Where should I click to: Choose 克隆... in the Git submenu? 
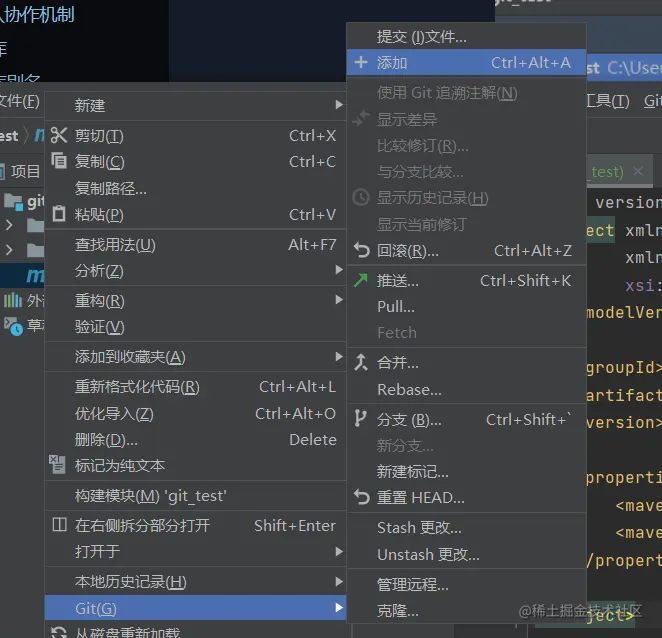click(466, 610)
